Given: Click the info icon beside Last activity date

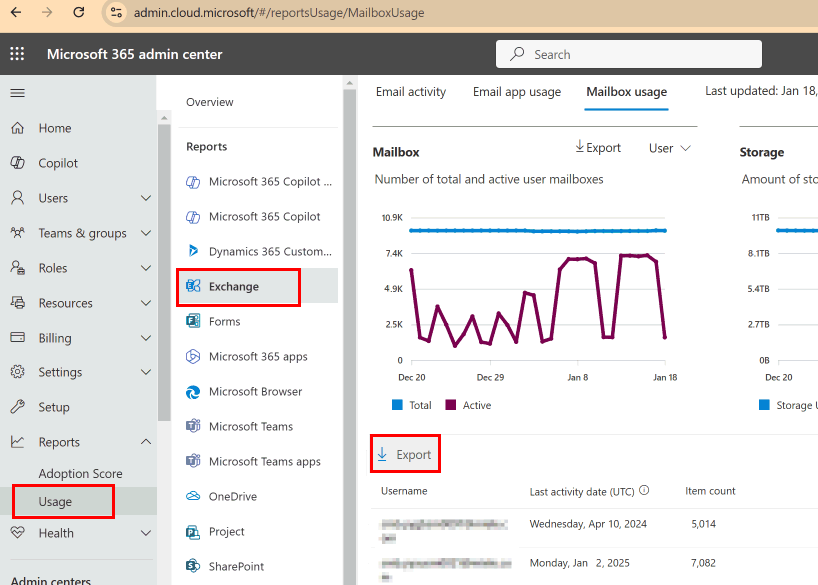Looking at the screenshot, I should point(644,490).
